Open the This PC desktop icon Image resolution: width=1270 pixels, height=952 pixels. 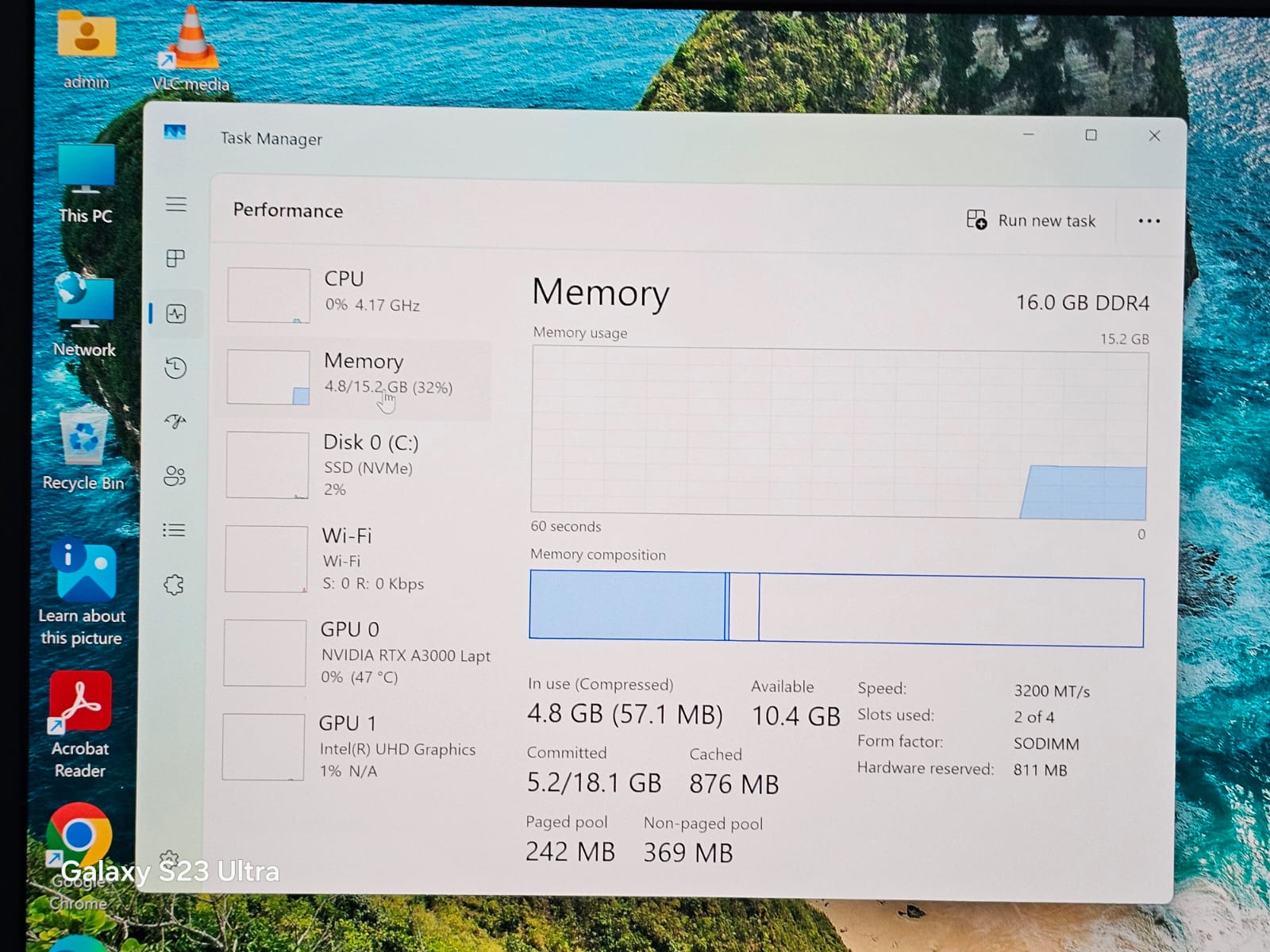(86, 184)
